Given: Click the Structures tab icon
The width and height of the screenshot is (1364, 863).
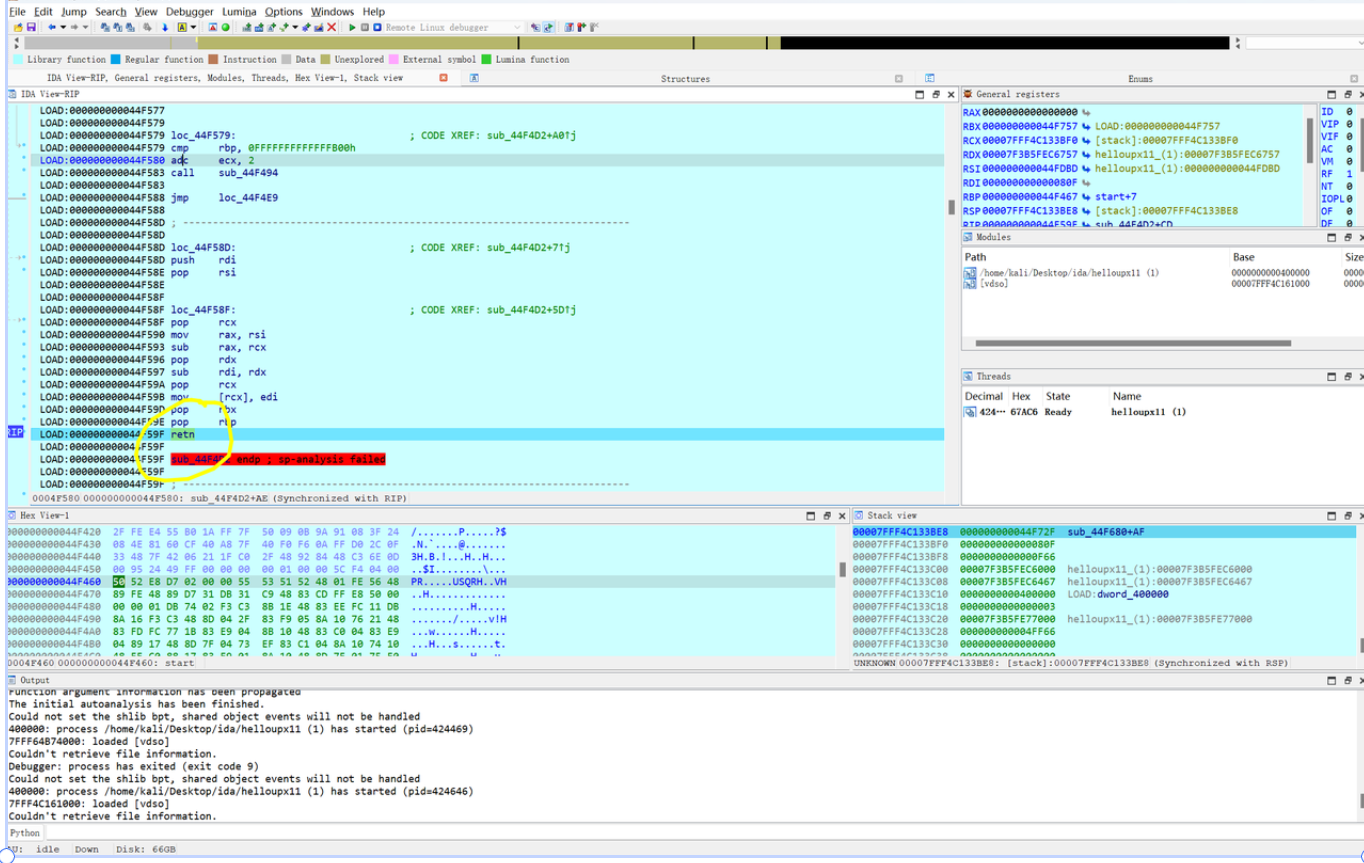Looking at the screenshot, I should click(474, 78).
